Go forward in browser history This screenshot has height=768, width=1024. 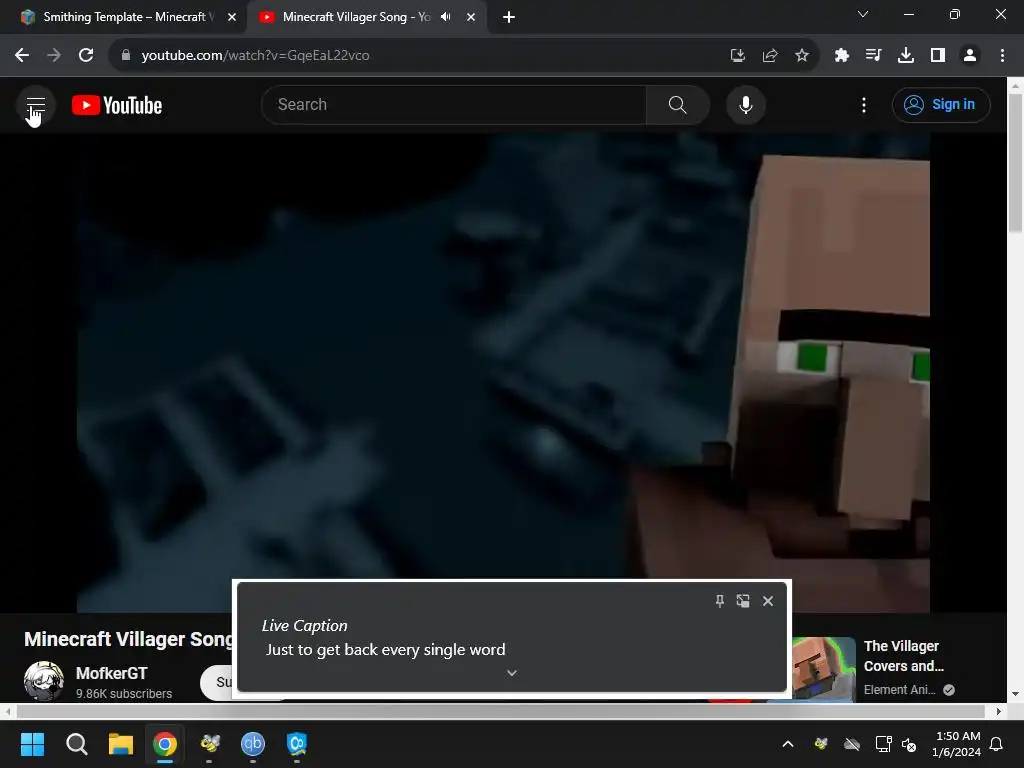click(x=54, y=56)
